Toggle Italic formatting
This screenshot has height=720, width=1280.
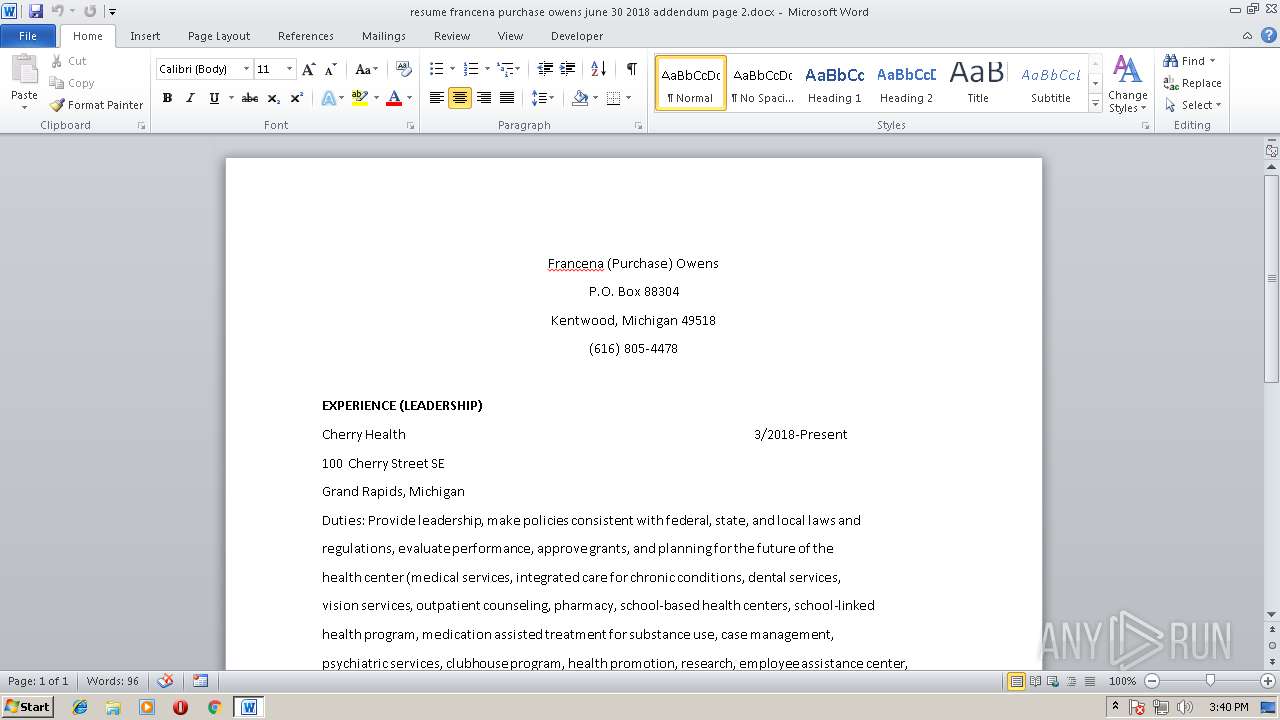(190, 98)
